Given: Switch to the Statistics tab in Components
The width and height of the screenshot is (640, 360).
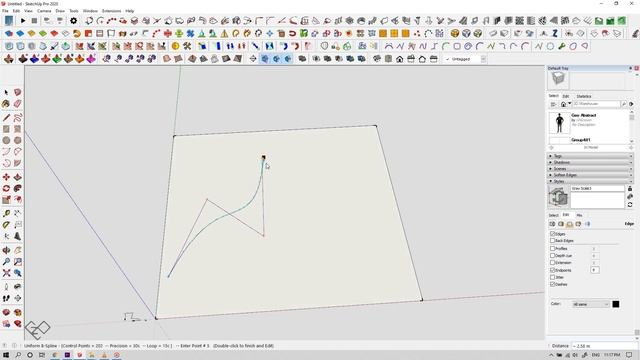Looking at the screenshot, I should coord(584,96).
